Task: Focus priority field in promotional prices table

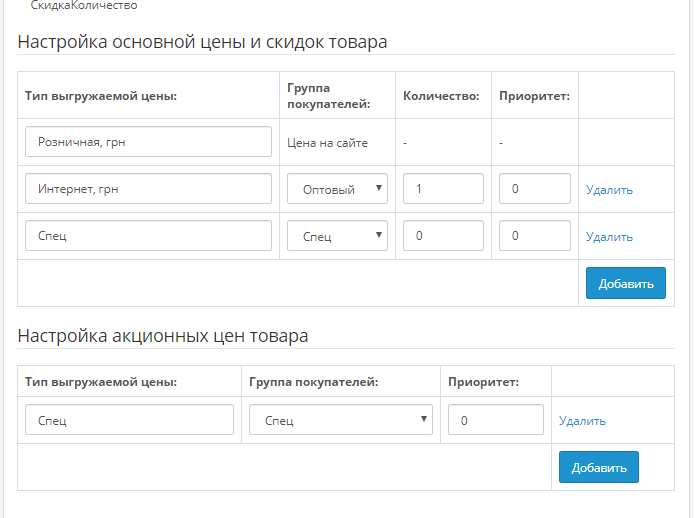Action: [x=496, y=420]
